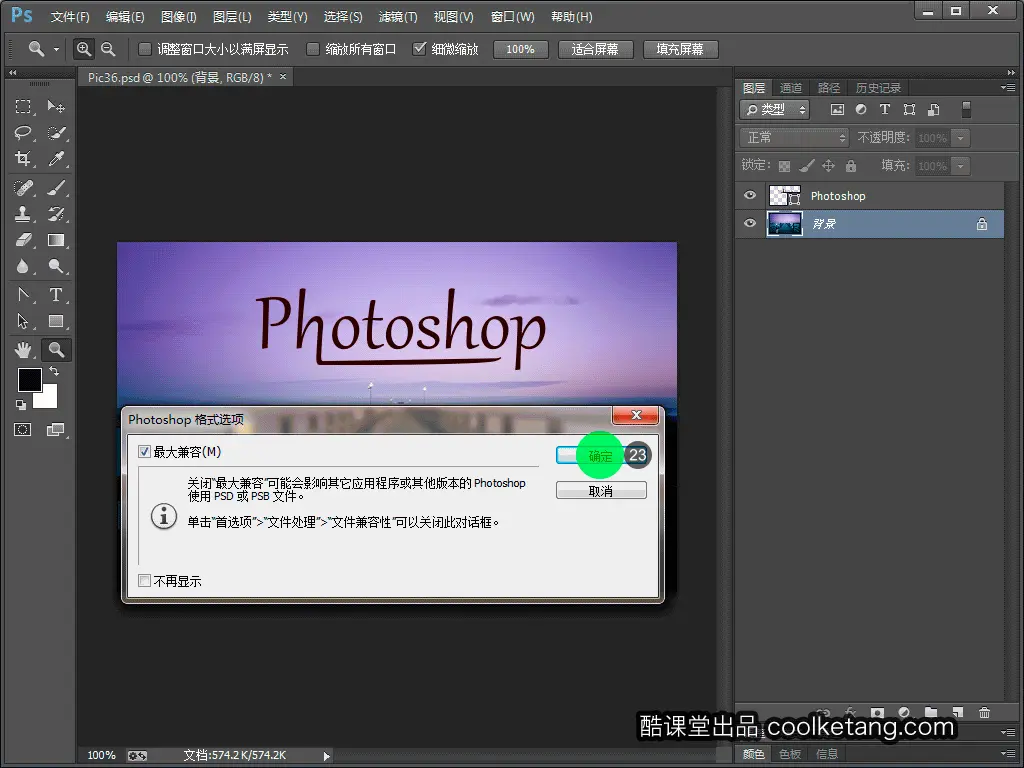The width and height of the screenshot is (1024, 768).
Task: Click the 适合屏幕 button
Action: 595,50
